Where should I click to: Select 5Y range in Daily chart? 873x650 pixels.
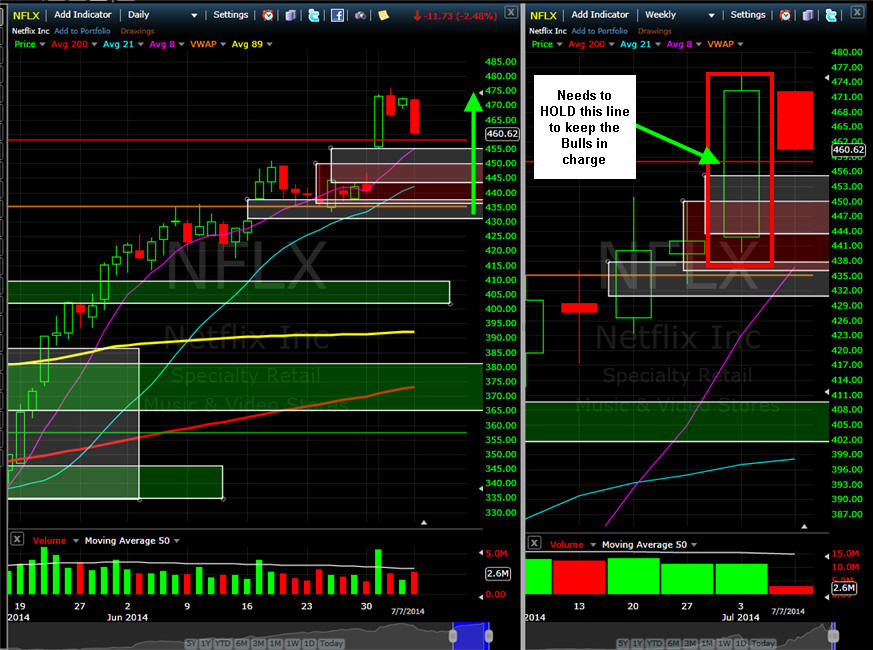point(190,643)
